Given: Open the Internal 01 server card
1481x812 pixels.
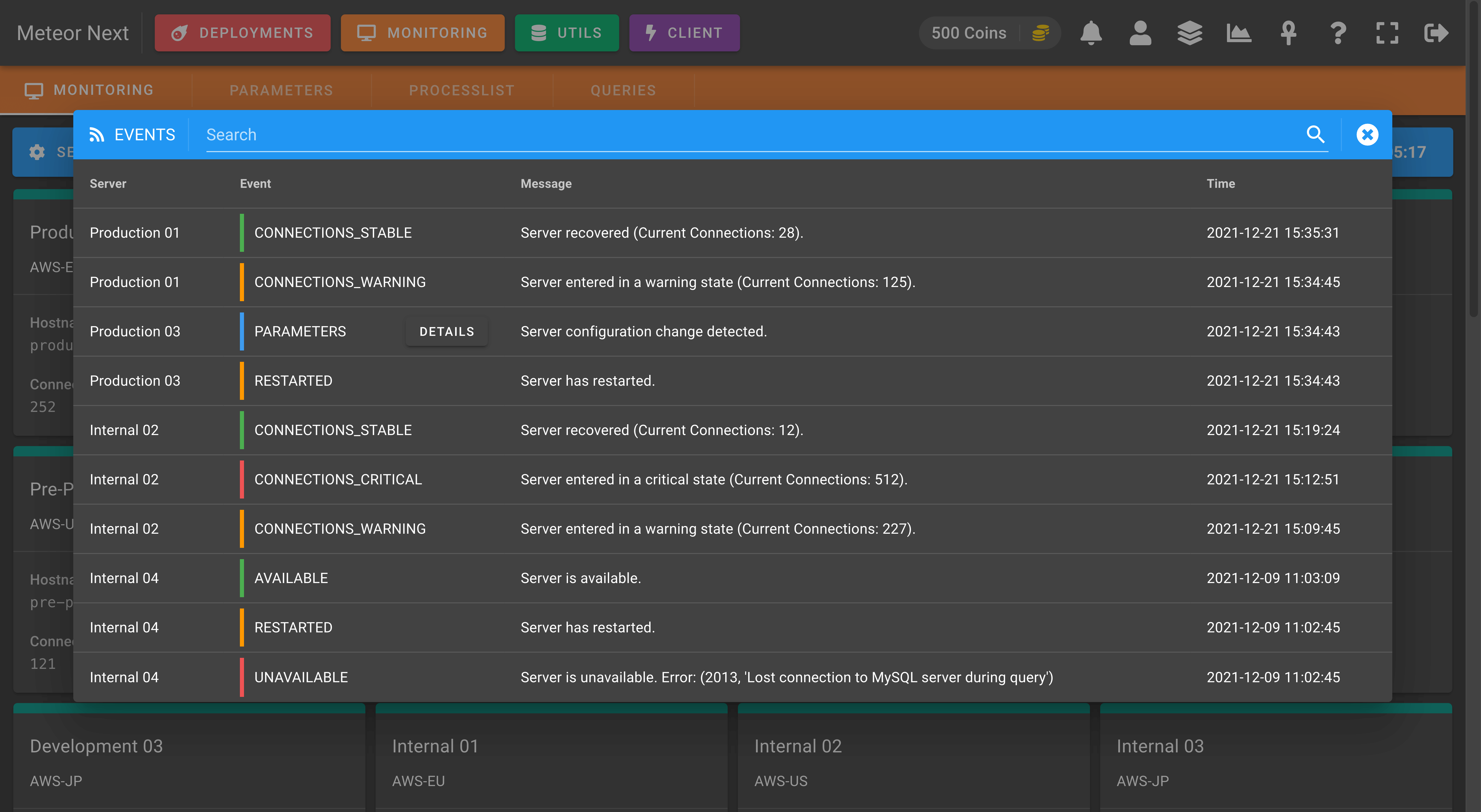Looking at the screenshot, I should [551, 758].
